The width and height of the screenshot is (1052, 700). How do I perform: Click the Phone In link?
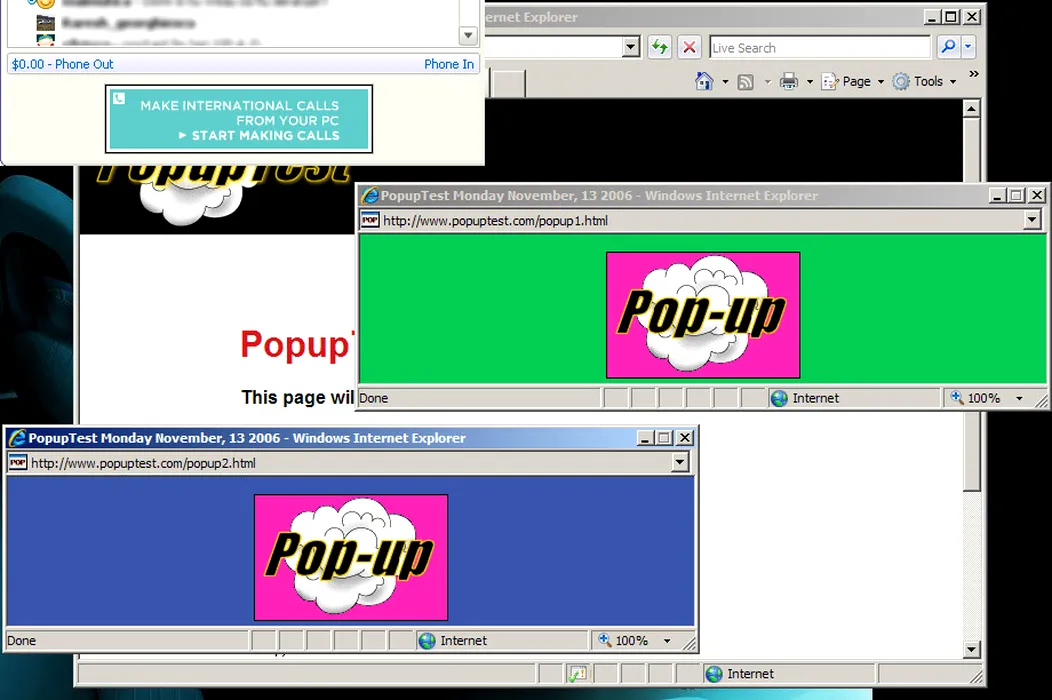(449, 64)
